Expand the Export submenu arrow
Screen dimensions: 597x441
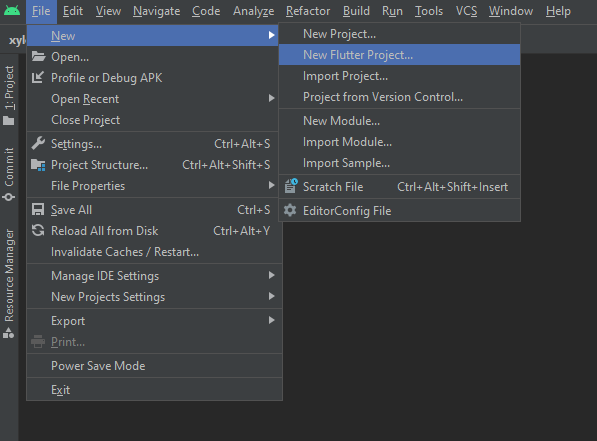271,320
